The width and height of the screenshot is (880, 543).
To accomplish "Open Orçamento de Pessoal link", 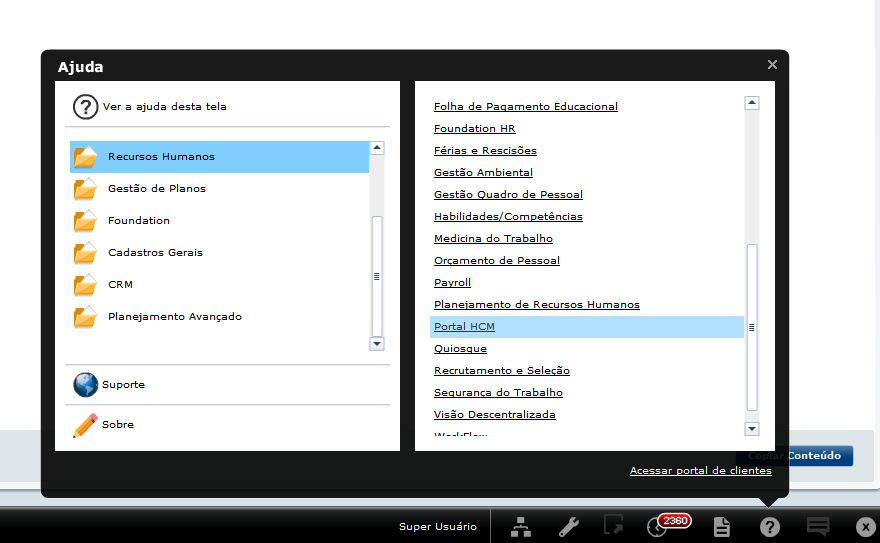I will 497,260.
